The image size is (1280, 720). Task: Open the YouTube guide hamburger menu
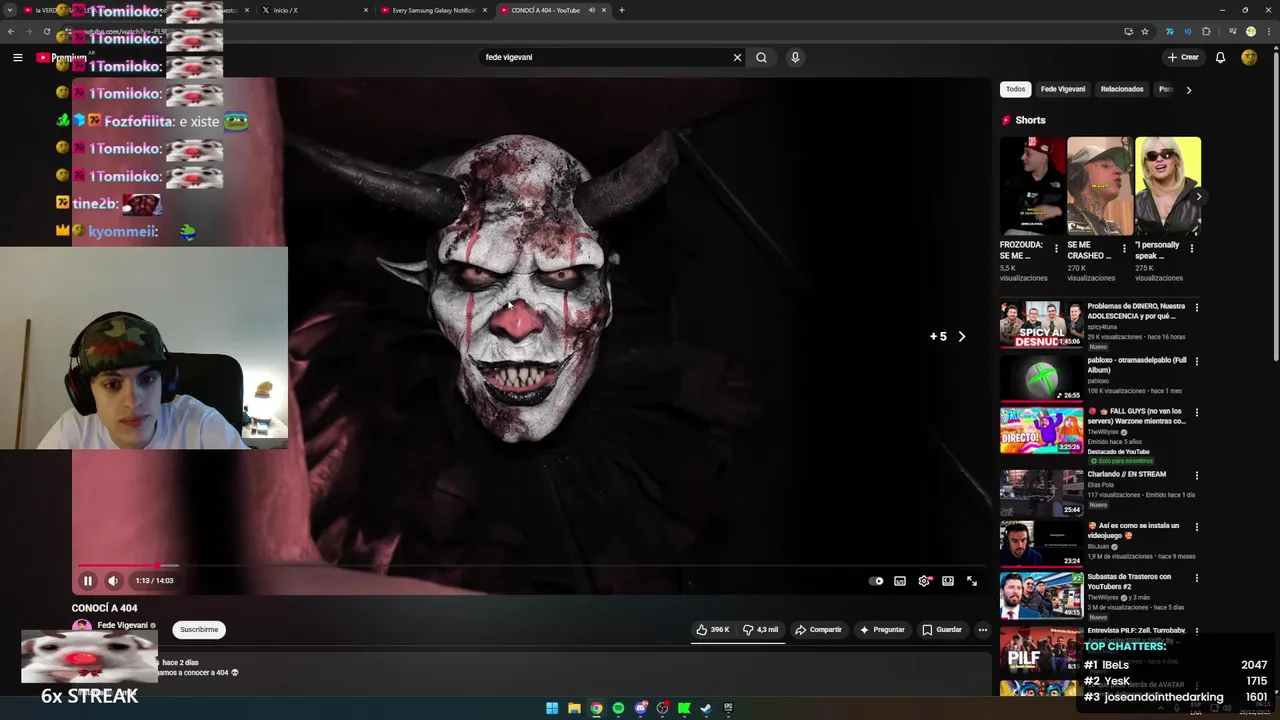pos(18,58)
